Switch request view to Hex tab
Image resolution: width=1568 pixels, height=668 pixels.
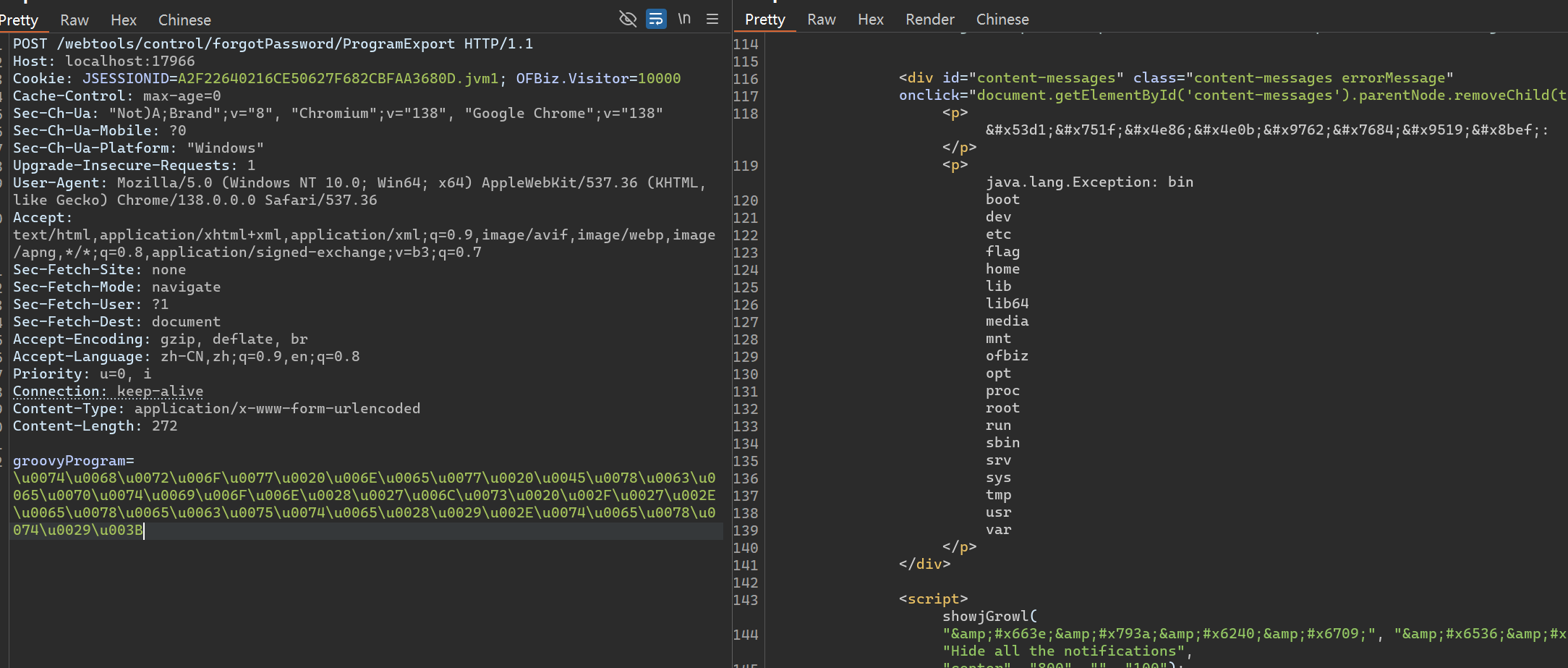click(124, 20)
